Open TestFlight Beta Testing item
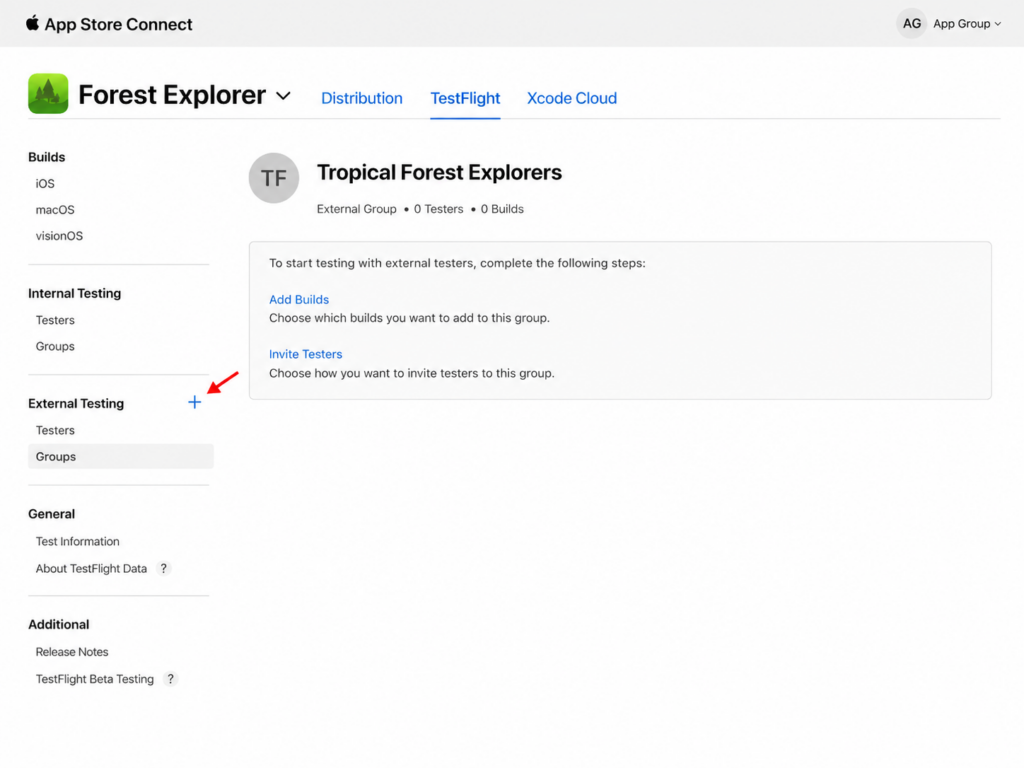 pyautogui.click(x=95, y=679)
